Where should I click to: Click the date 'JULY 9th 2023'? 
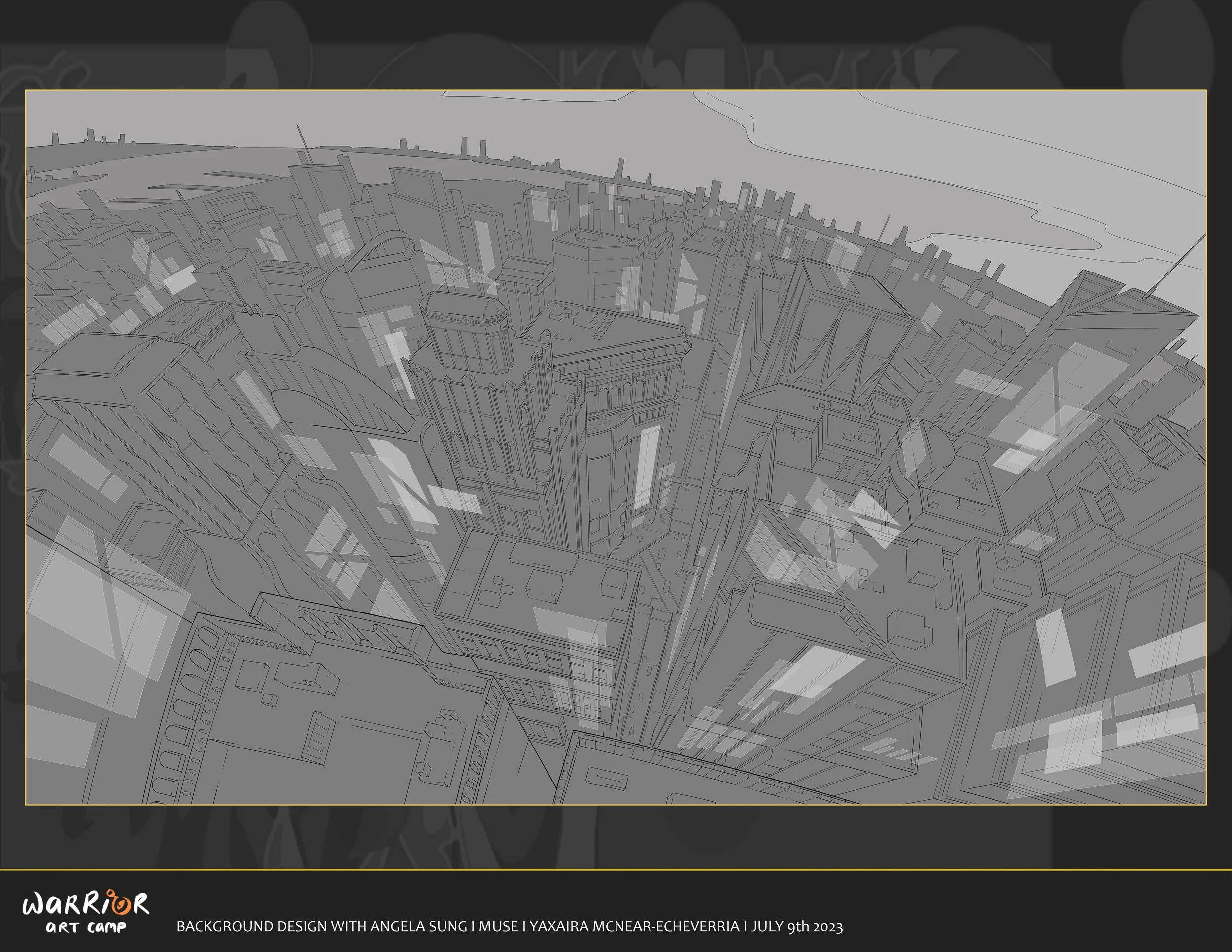coord(796,926)
